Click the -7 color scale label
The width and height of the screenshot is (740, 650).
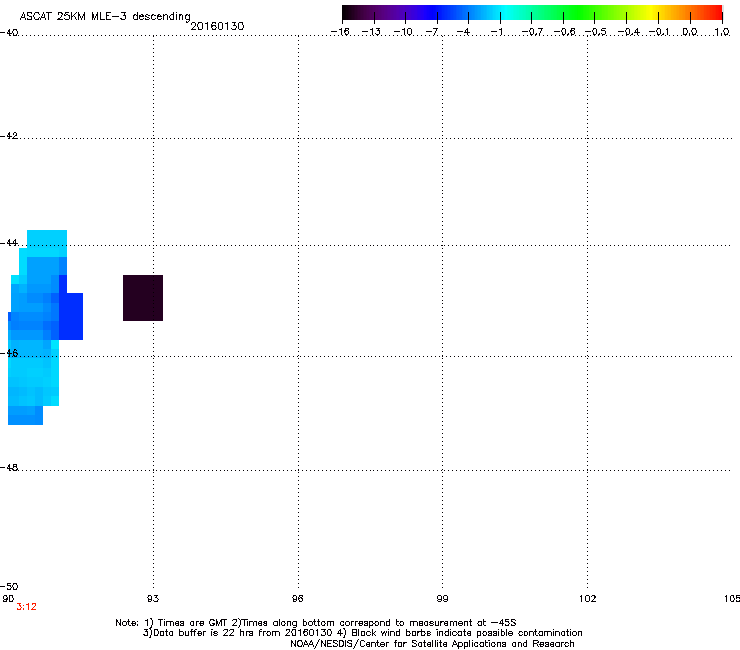coord(432,32)
